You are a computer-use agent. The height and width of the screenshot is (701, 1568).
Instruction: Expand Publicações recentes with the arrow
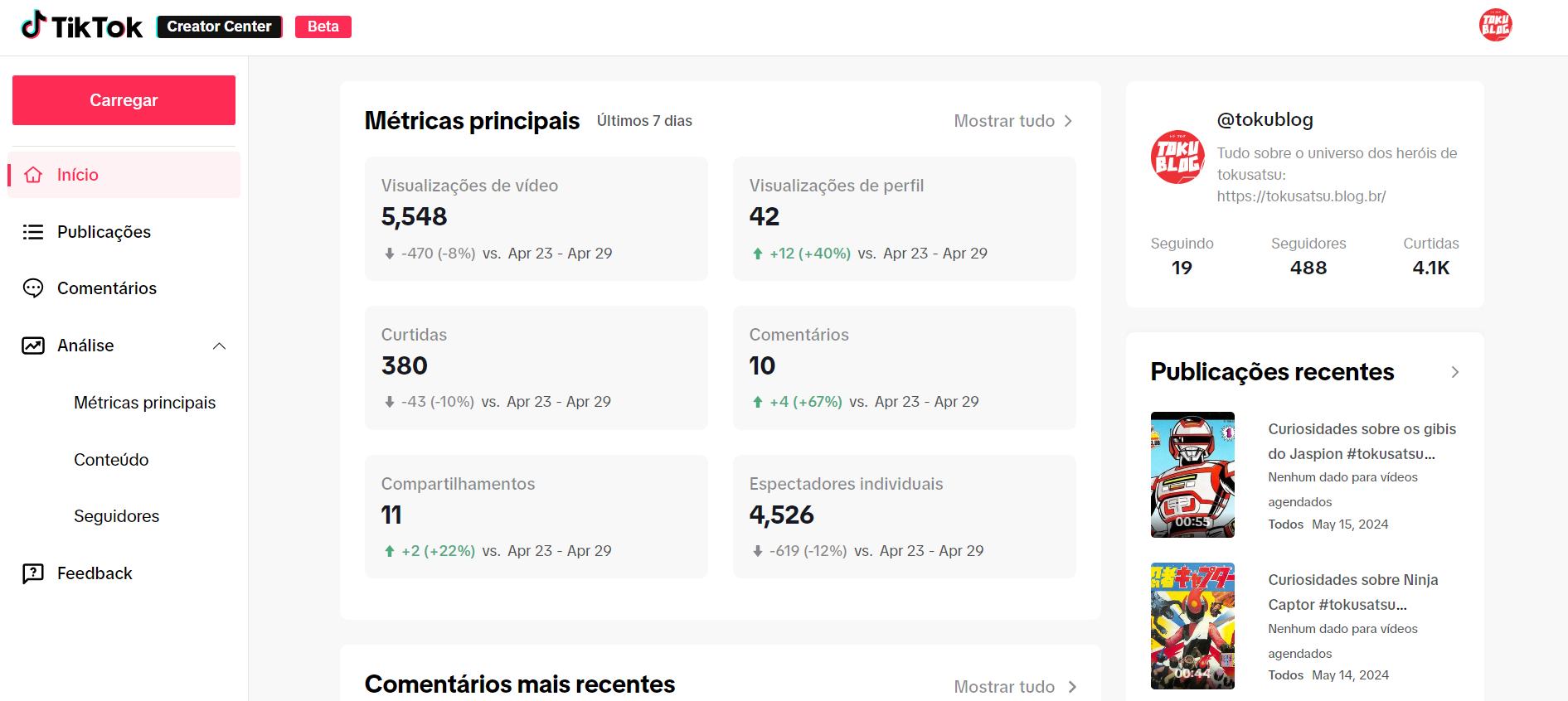[1454, 372]
